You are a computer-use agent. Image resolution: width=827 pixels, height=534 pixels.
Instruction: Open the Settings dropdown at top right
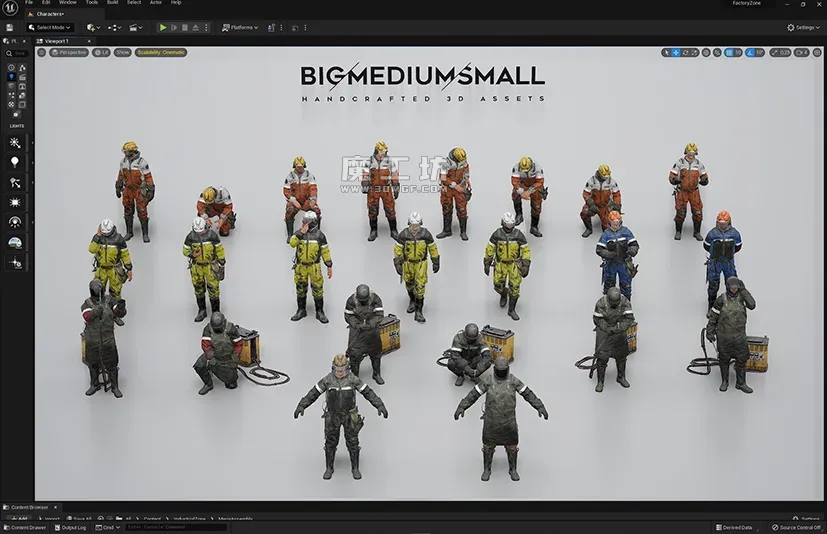804,27
